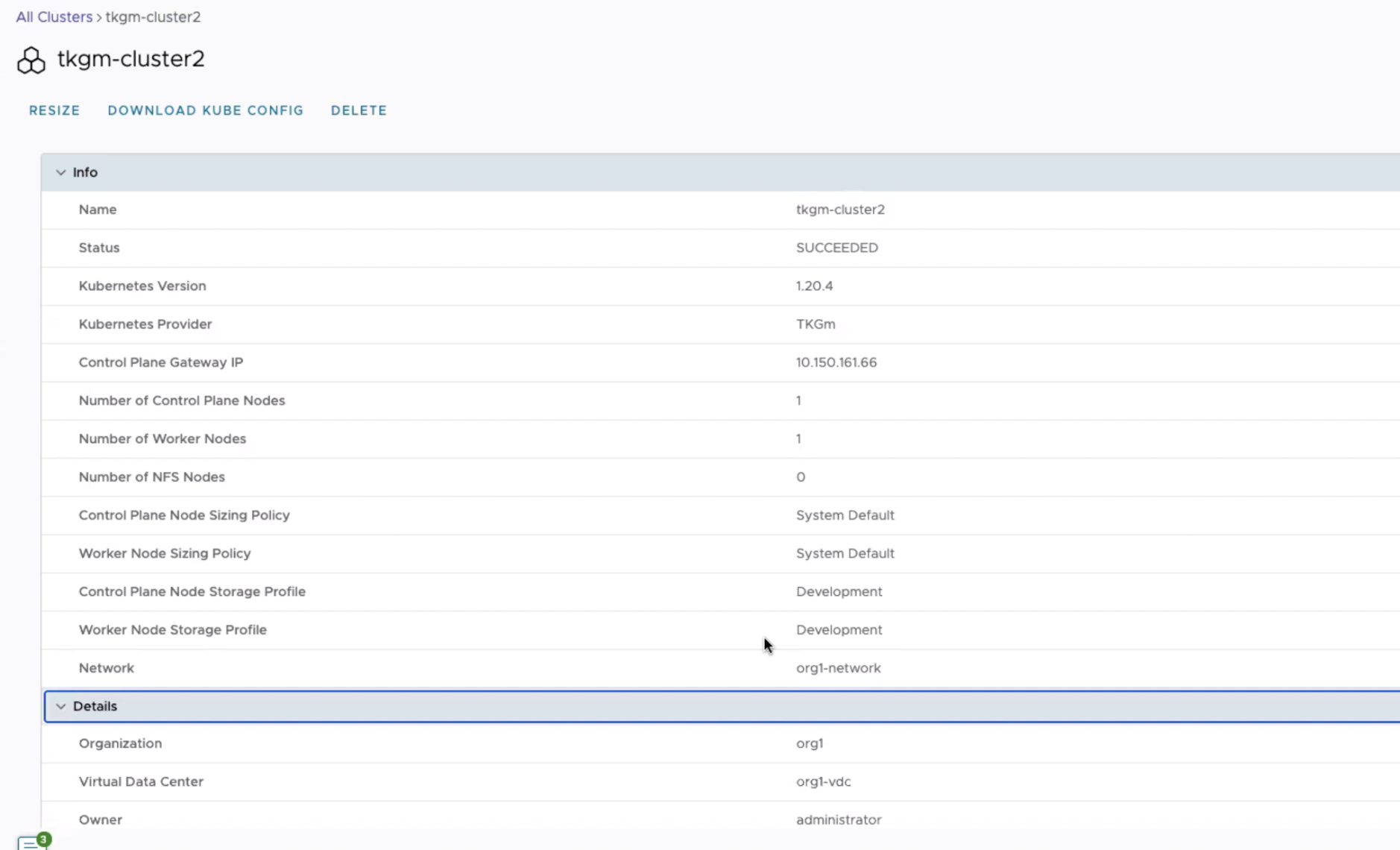Image resolution: width=1400 pixels, height=850 pixels.
Task: Collapse the Info section chevron
Action: (x=60, y=172)
